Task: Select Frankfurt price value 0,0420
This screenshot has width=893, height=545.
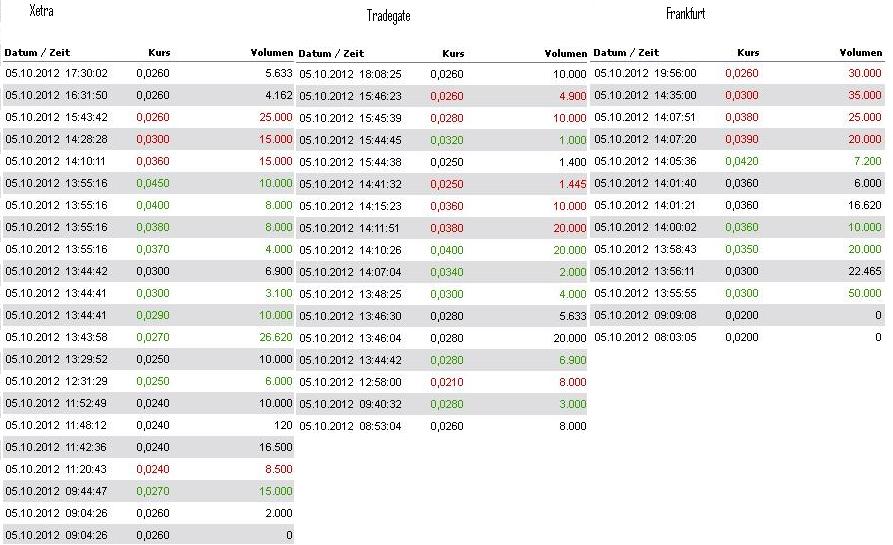Action: tap(742, 161)
